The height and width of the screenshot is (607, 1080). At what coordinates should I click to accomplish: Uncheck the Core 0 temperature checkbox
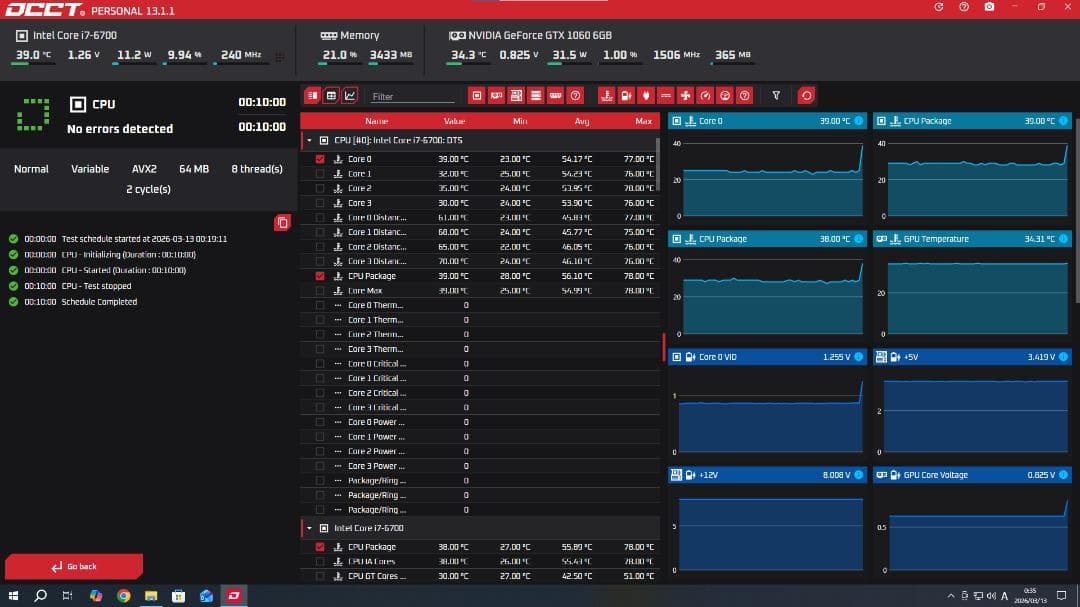click(320, 159)
